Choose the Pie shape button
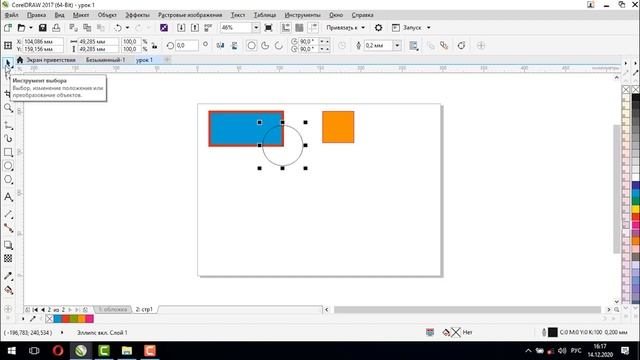 click(265, 45)
